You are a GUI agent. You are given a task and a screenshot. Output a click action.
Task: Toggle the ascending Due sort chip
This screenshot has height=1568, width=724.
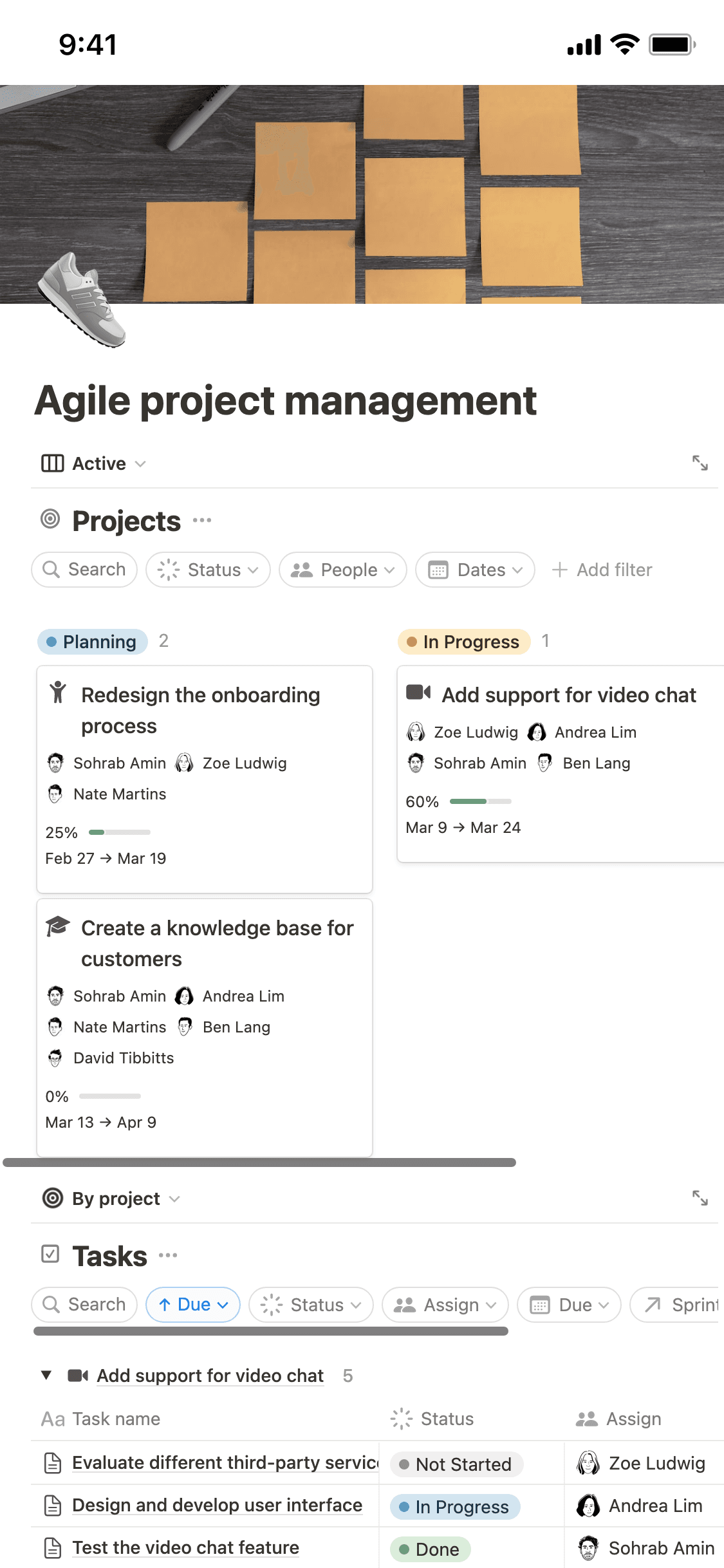193,1305
